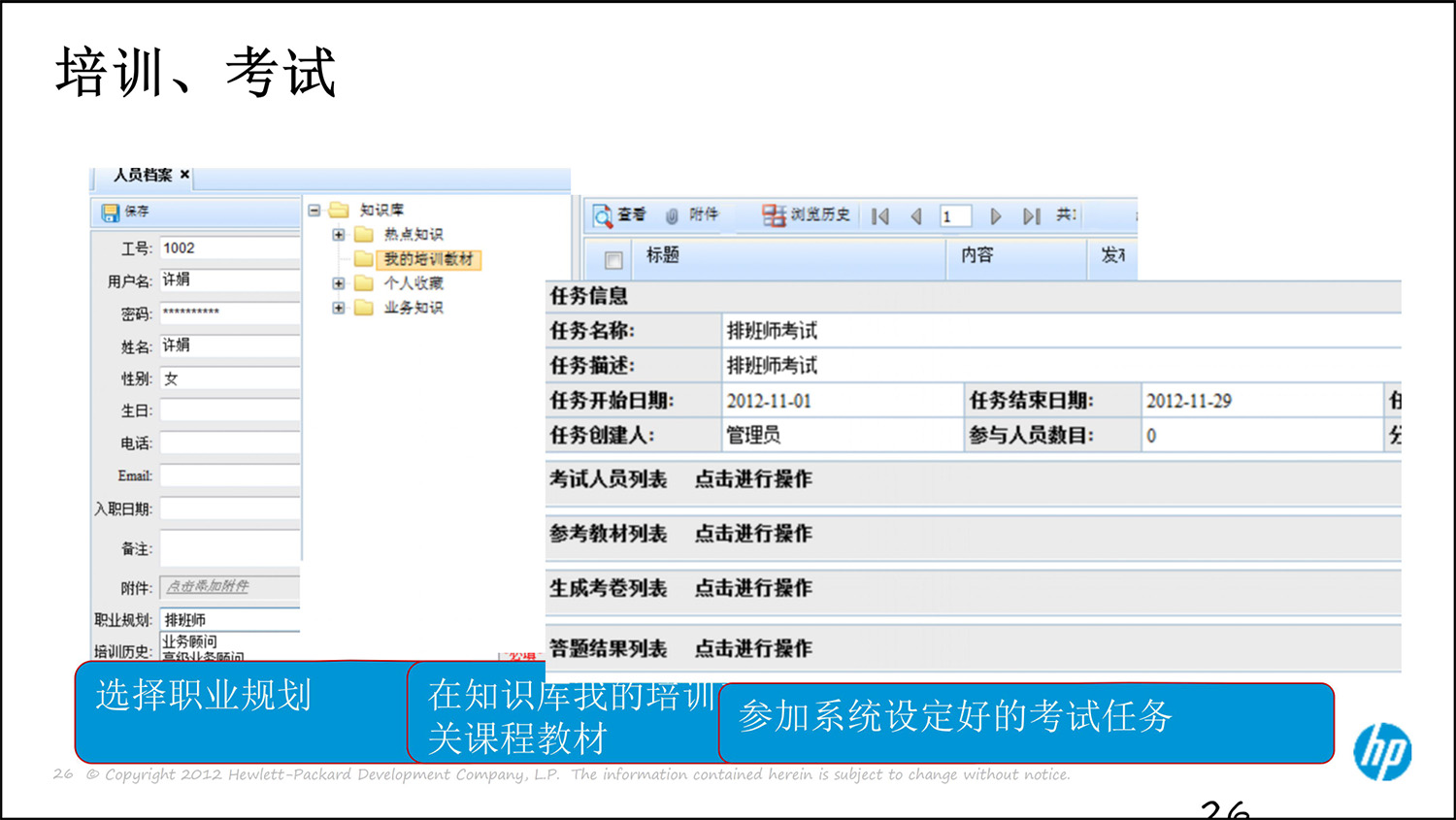This screenshot has height=820, width=1456.
Task: Click the last page navigation icon
Action: pyautogui.click(x=1032, y=215)
